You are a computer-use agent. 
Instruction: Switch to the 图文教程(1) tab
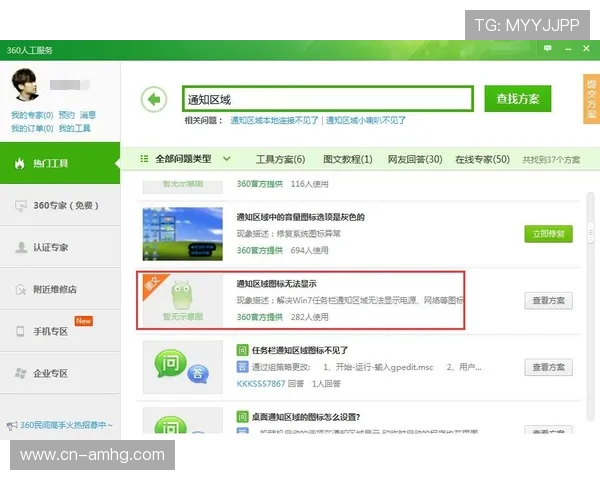(x=348, y=159)
